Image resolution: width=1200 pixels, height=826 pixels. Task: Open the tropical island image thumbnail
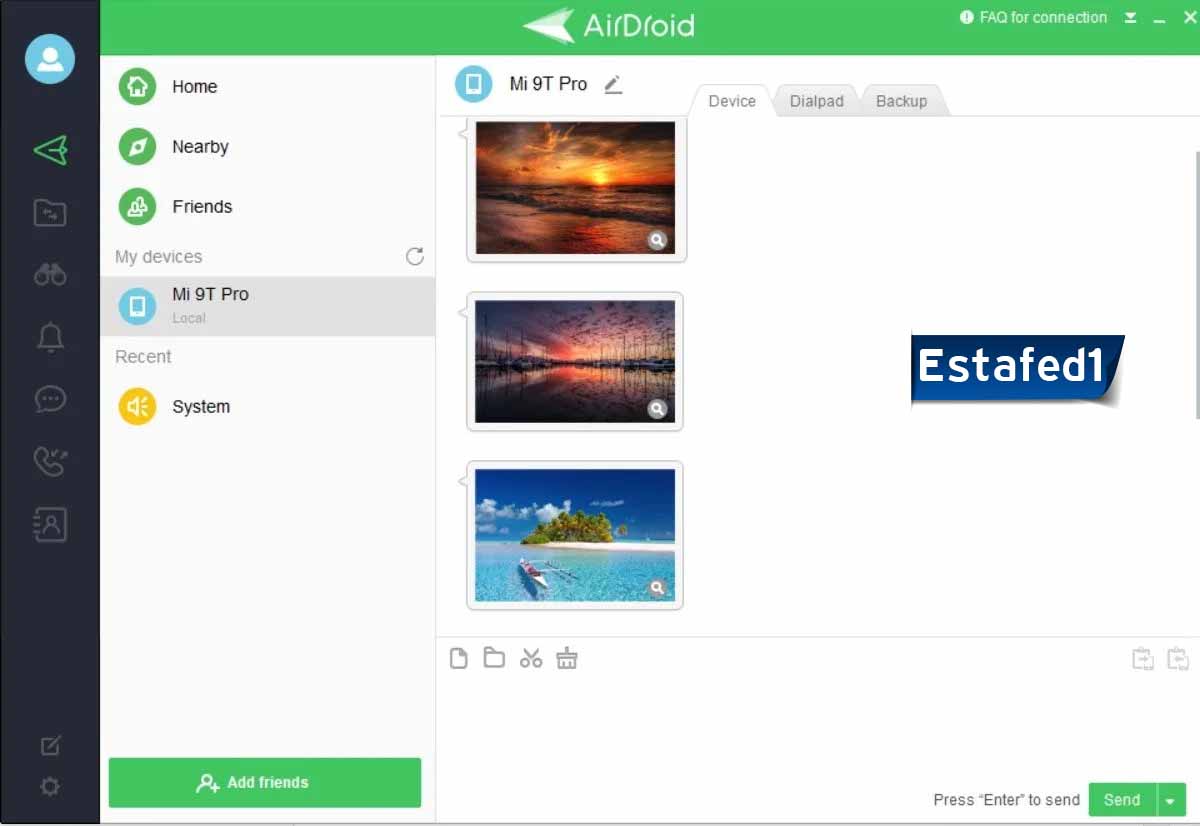pos(575,535)
